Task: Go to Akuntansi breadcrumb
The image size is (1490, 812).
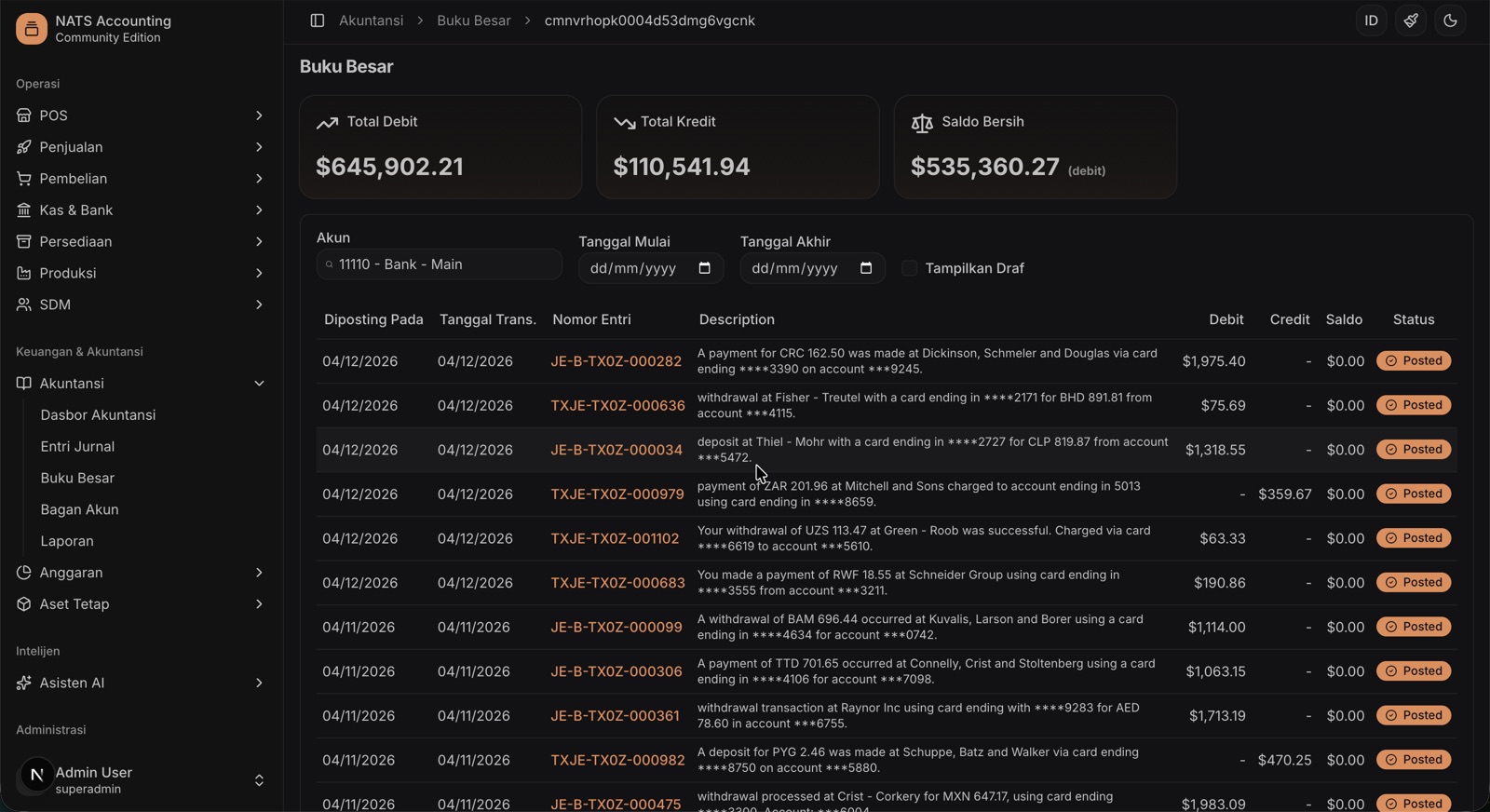Action: coord(371,20)
